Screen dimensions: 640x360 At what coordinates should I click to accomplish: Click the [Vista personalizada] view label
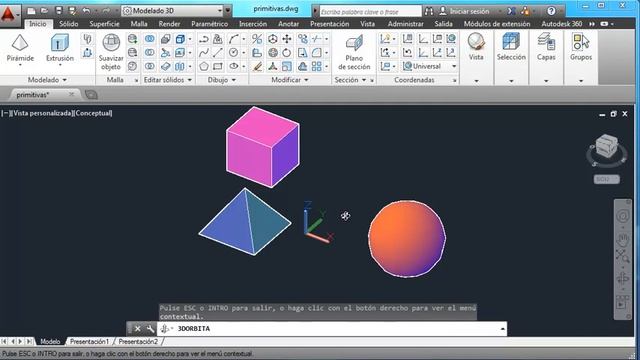[x=42, y=113]
